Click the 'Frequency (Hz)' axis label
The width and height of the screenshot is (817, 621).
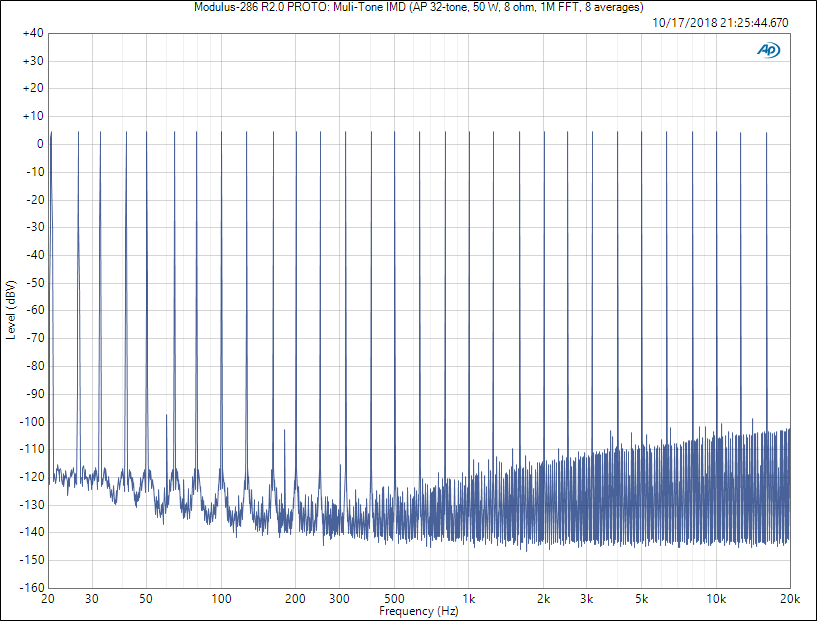coord(418,611)
